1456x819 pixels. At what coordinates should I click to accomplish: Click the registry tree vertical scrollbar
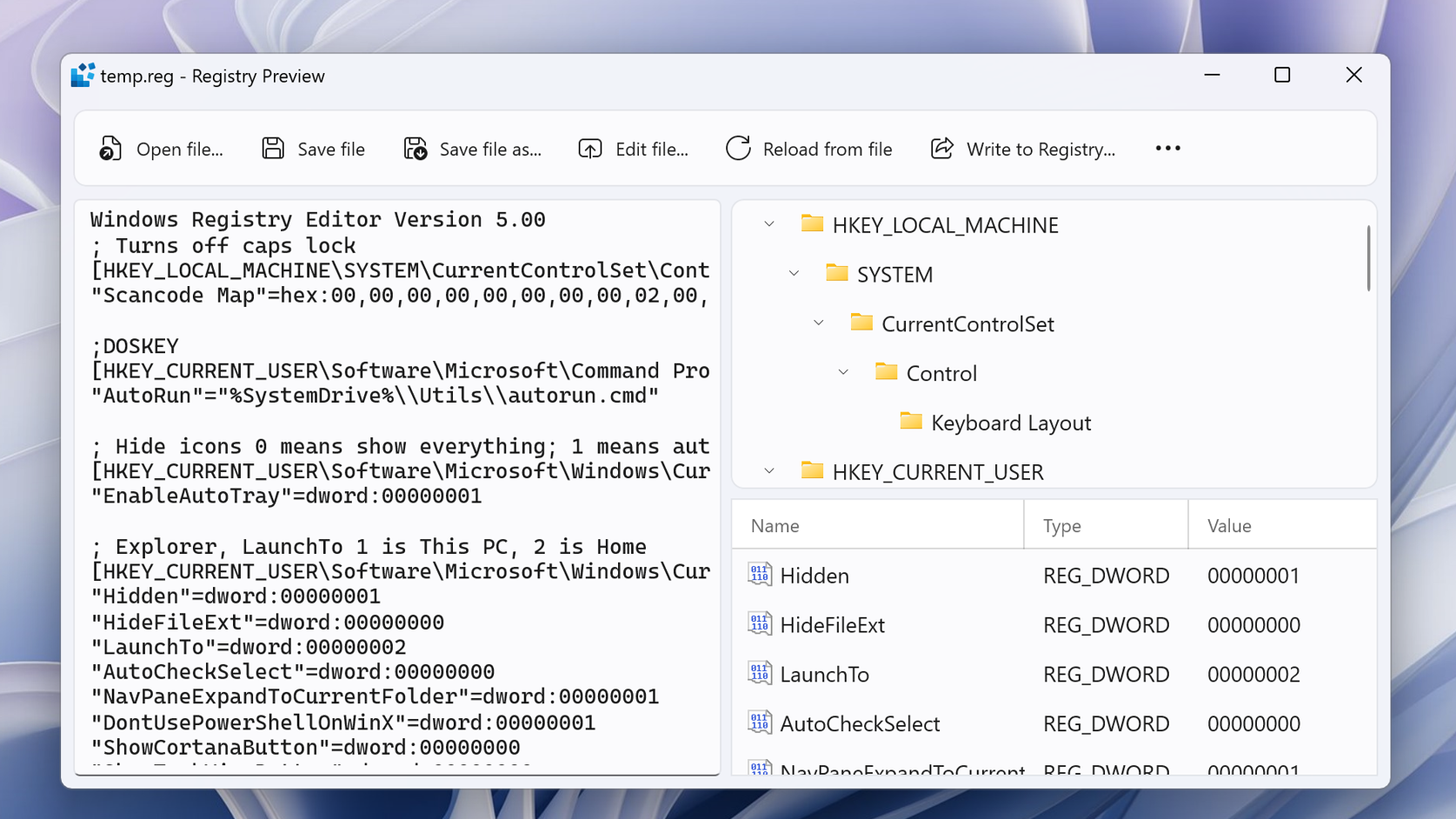(1368, 258)
